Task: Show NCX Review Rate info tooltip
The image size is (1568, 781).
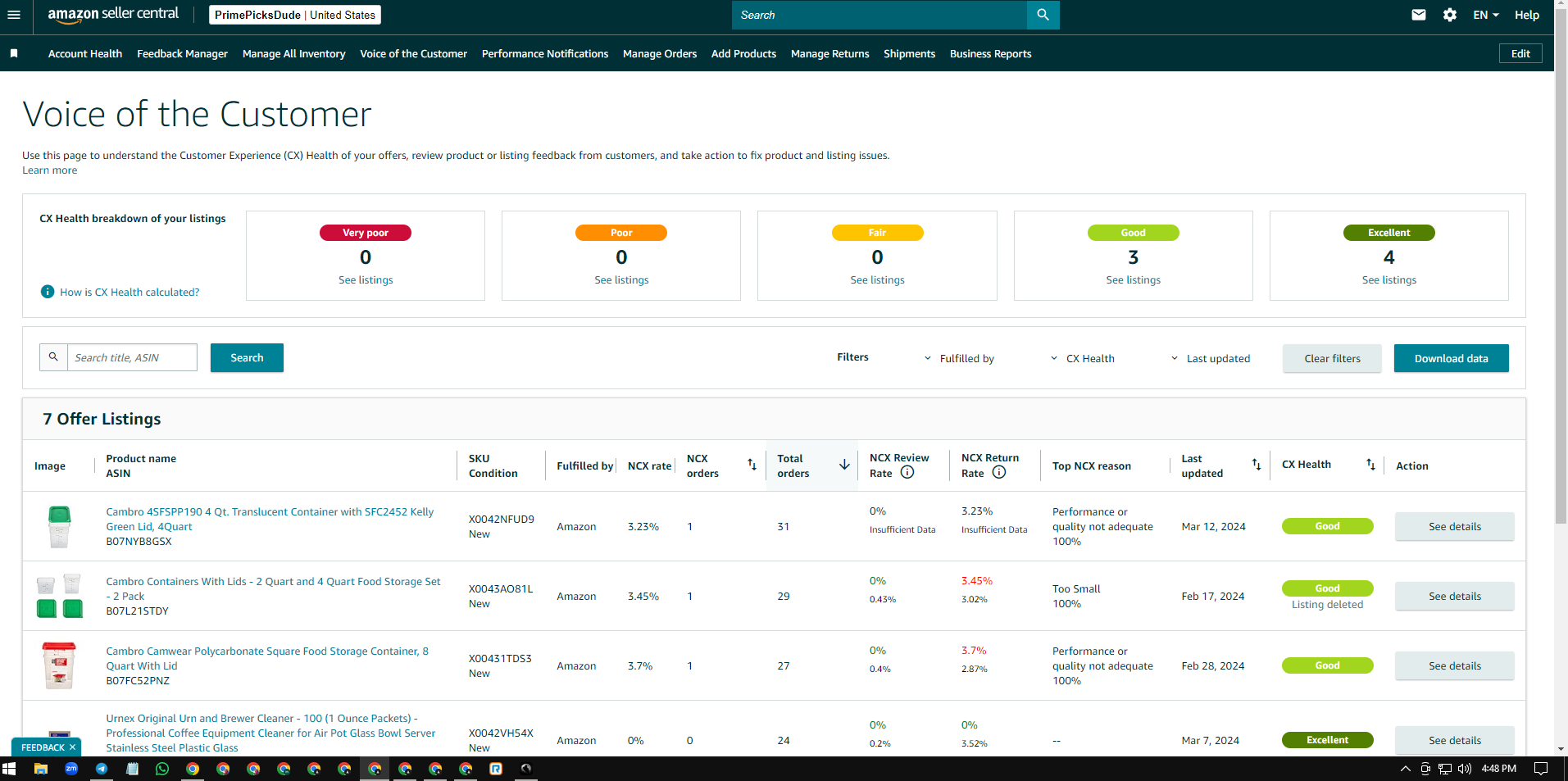Action: pyautogui.click(x=907, y=472)
